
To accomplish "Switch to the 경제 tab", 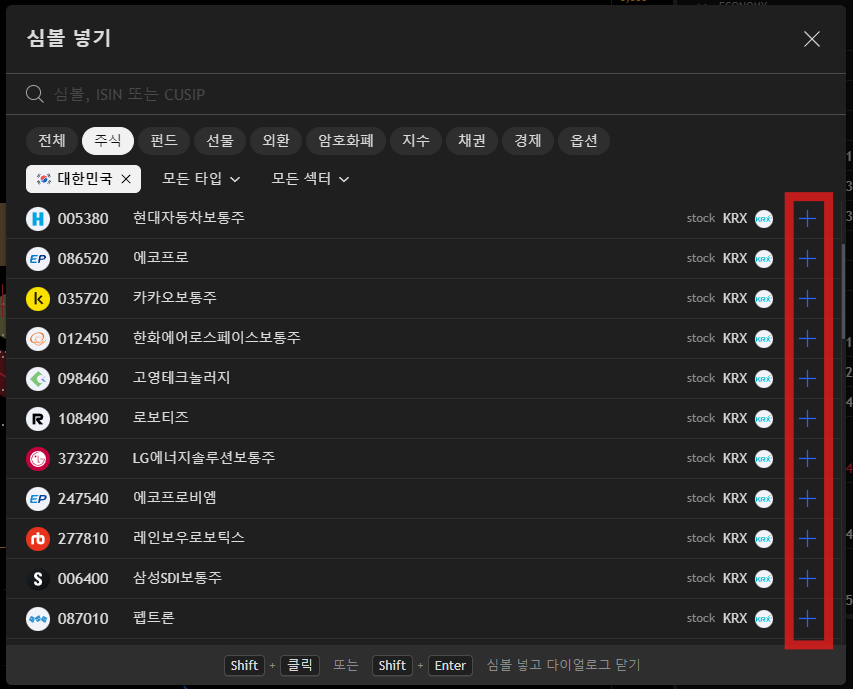I will click(528, 141).
